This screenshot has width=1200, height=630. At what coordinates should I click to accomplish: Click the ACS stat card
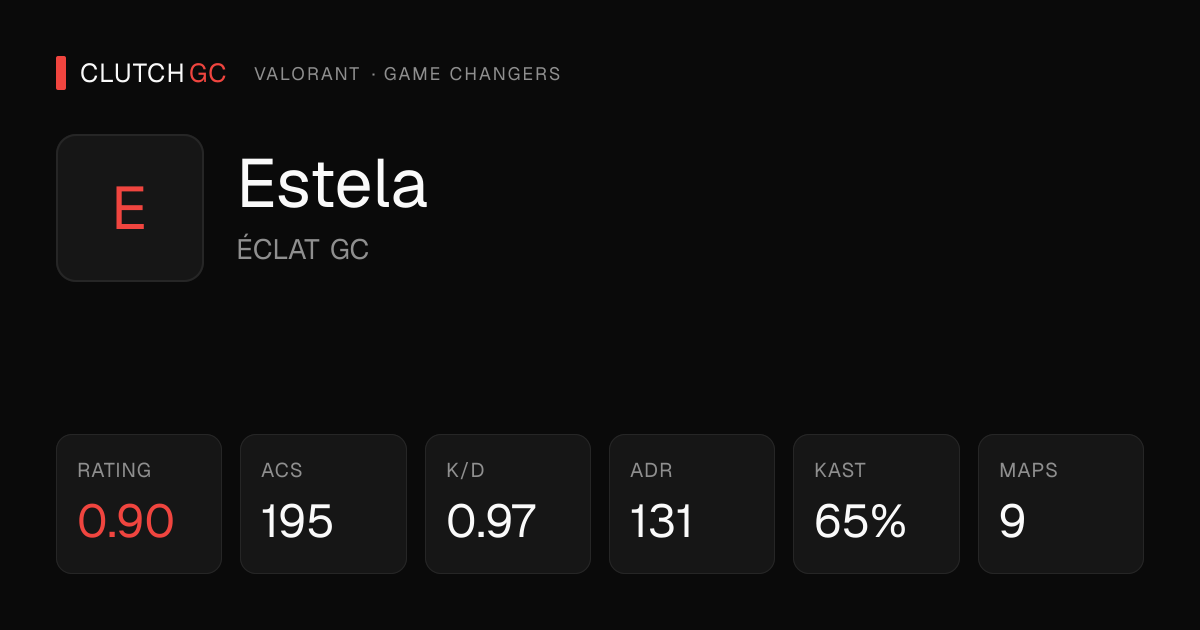(323, 504)
